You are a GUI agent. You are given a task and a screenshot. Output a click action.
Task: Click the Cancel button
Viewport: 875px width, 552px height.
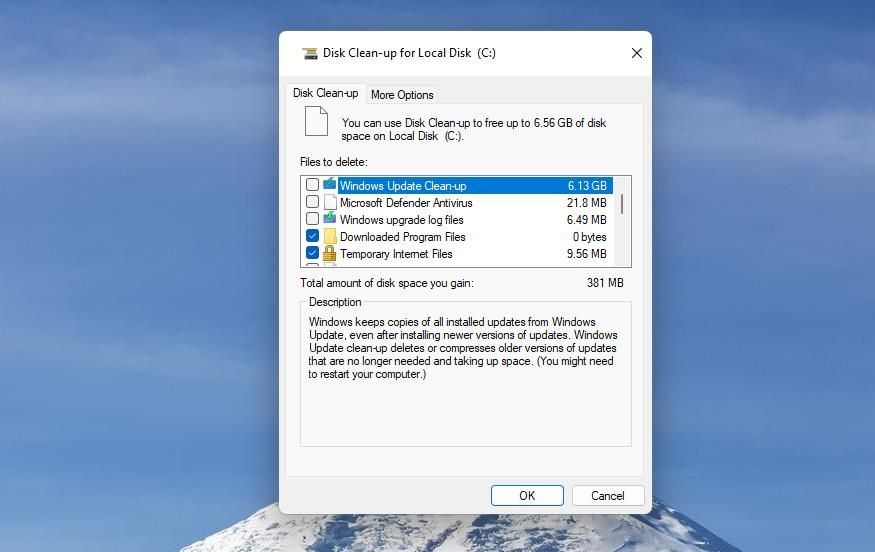608,496
